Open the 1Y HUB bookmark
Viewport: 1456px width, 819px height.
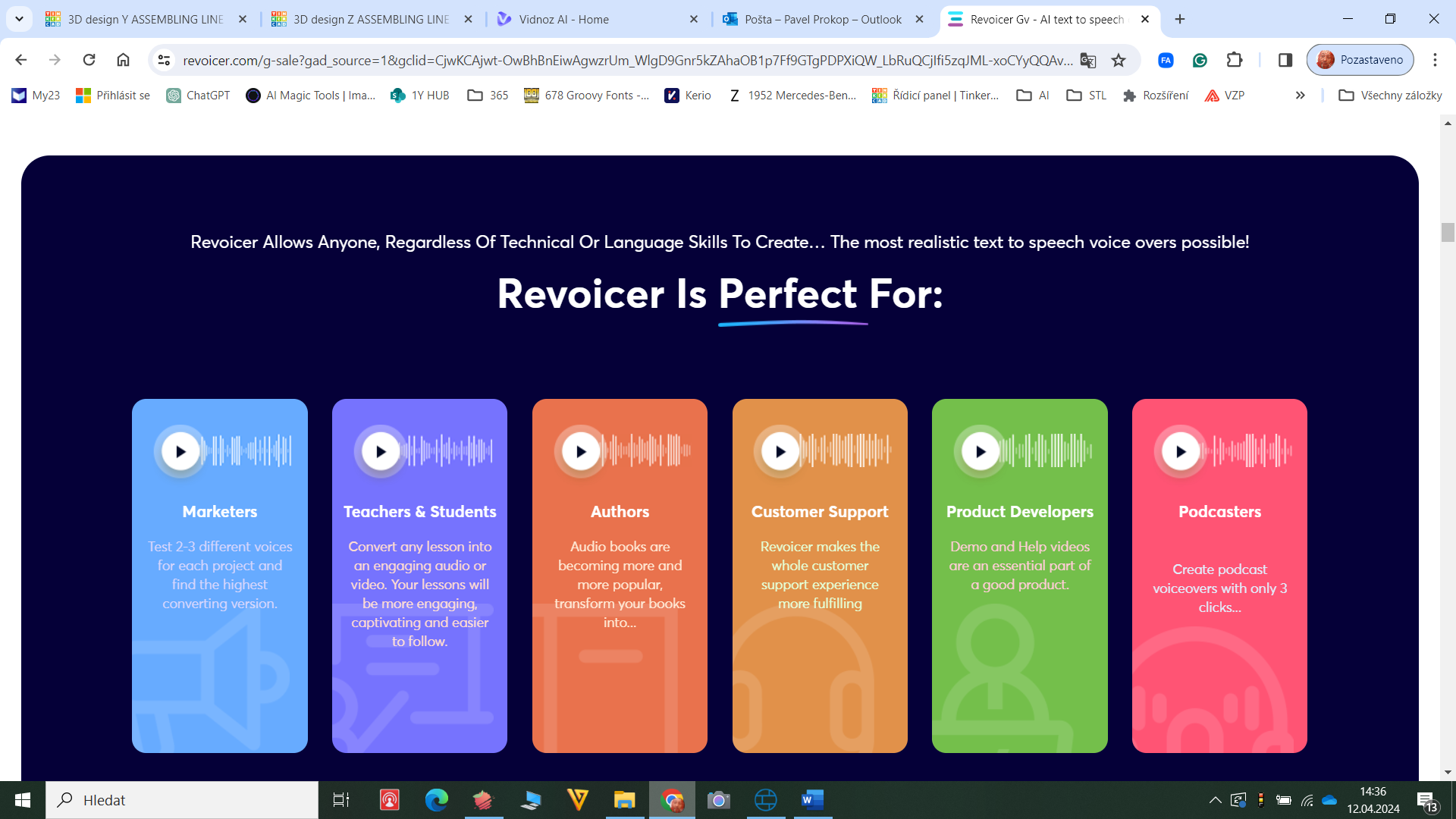[420, 96]
